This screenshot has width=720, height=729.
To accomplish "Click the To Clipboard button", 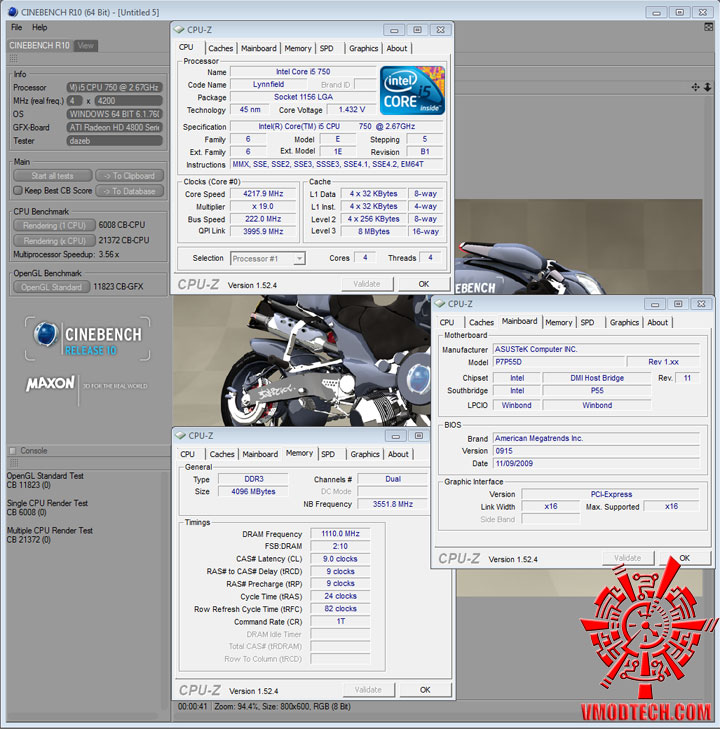I will pos(130,176).
